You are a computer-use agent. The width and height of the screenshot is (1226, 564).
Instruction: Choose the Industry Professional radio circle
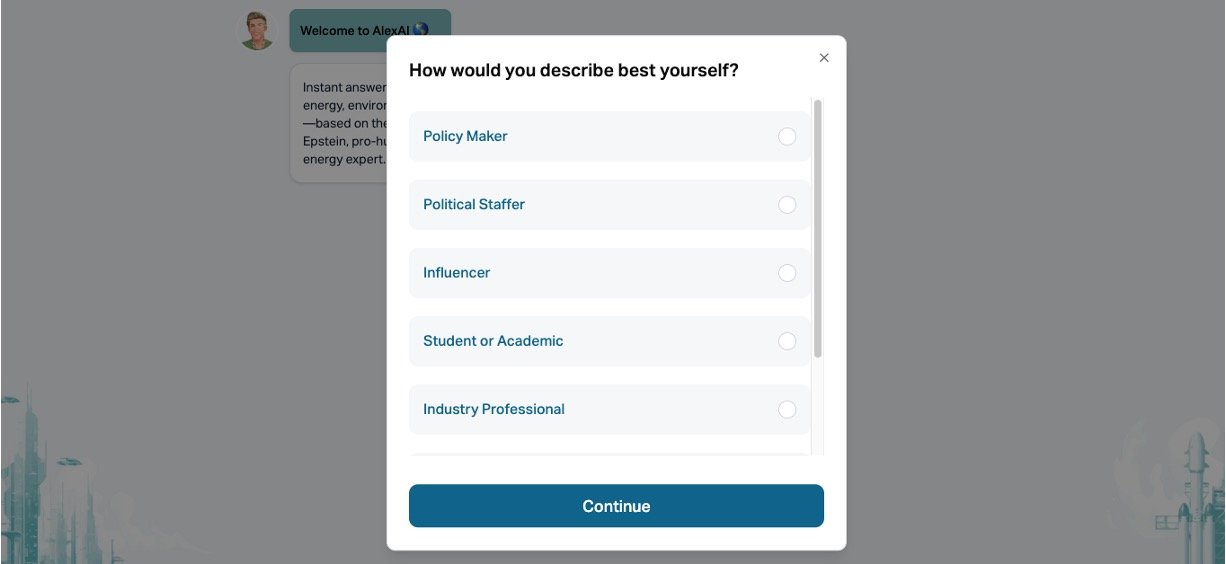point(787,409)
